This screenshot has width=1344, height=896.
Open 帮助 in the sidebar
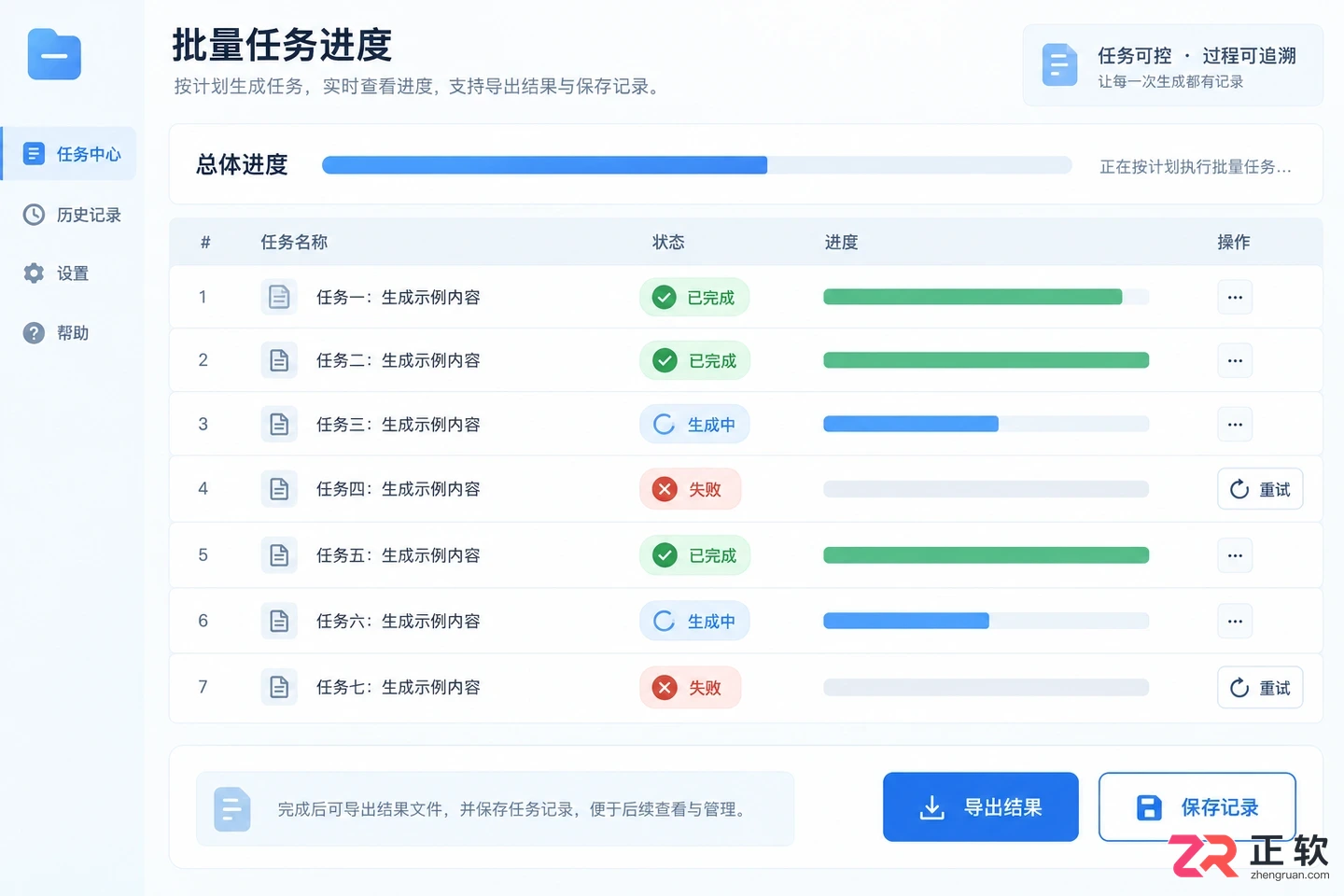point(56,333)
